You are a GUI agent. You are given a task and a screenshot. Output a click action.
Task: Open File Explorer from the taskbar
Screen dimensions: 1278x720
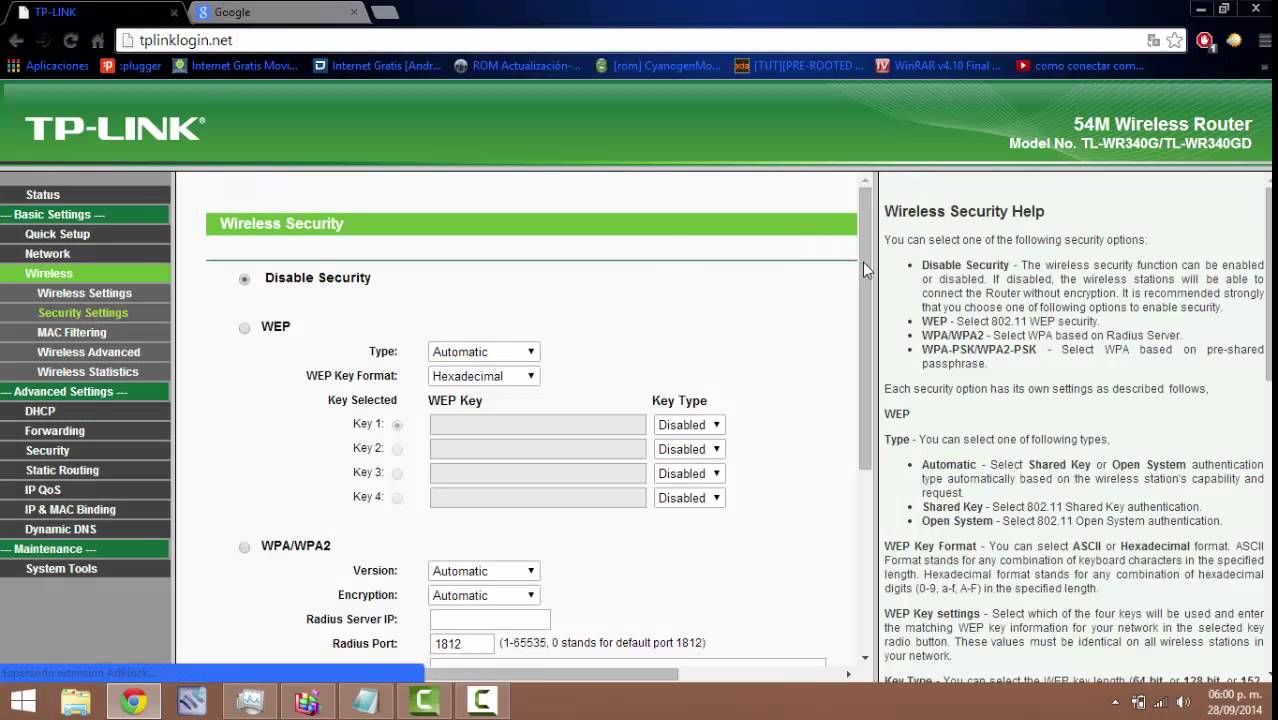[x=76, y=701]
